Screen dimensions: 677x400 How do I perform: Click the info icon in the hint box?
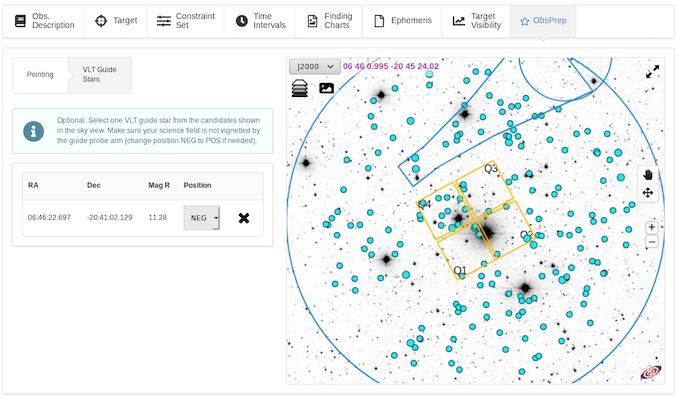click(x=34, y=131)
